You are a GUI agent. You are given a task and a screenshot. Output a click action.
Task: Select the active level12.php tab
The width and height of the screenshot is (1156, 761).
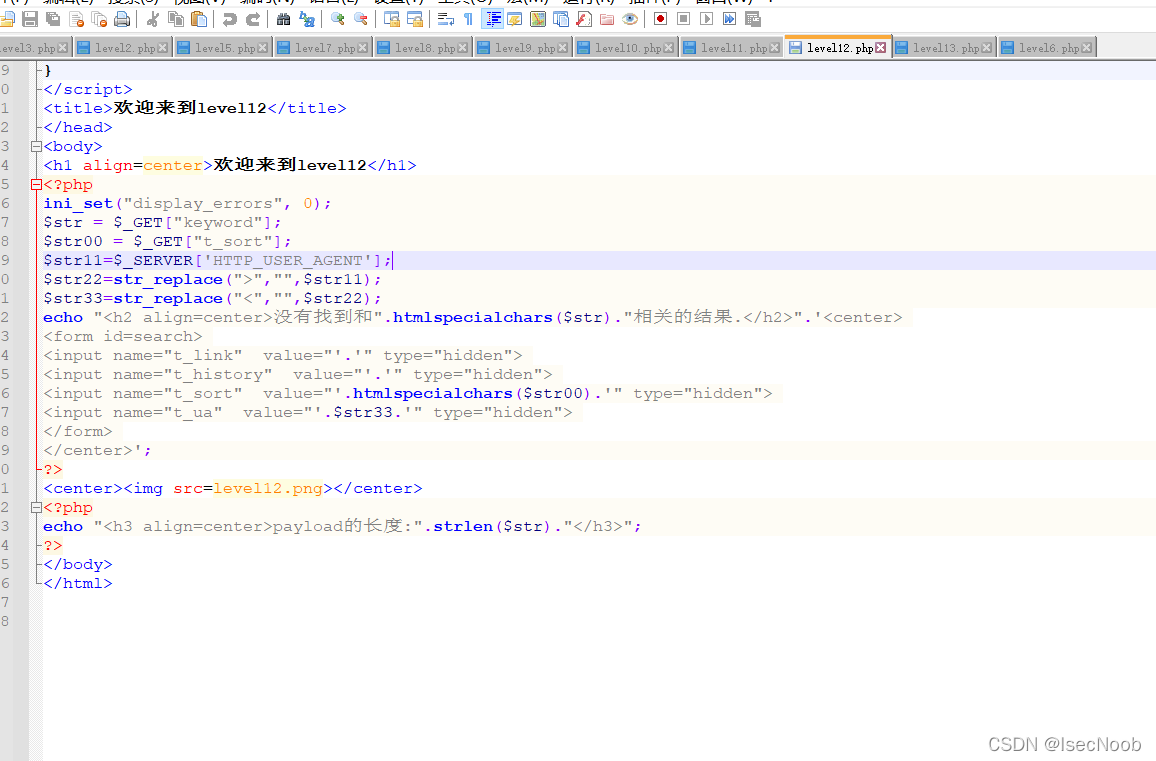tap(838, 47)
